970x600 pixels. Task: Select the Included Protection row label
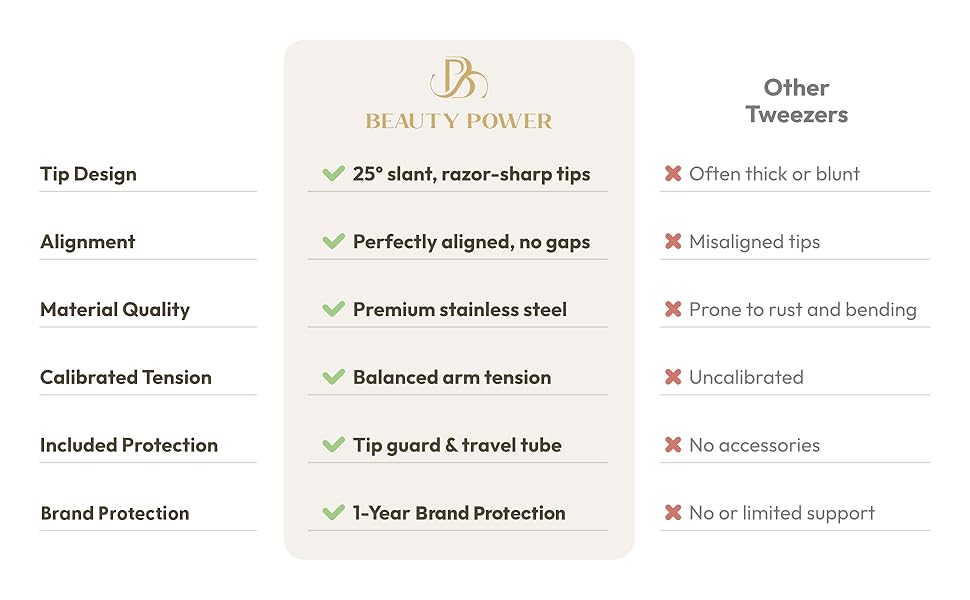pos(129,446)
